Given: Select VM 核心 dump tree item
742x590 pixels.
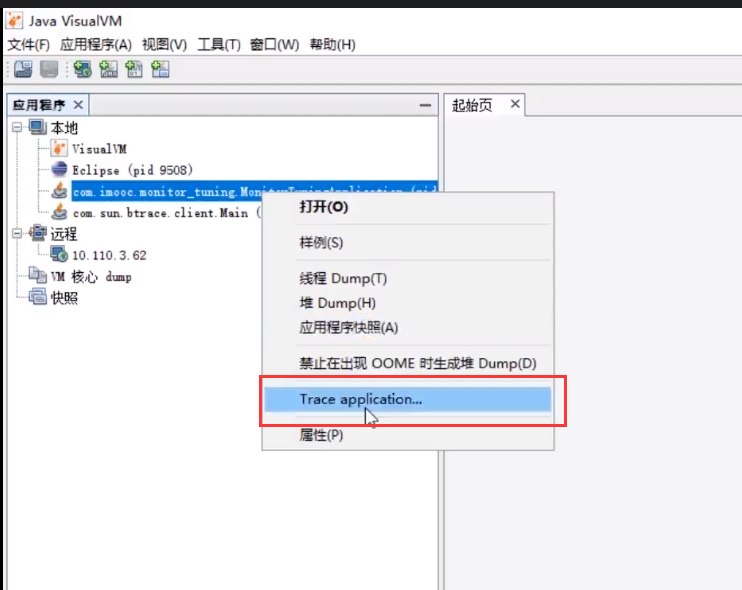Looking at the screenshot, I should coord(91,276).
